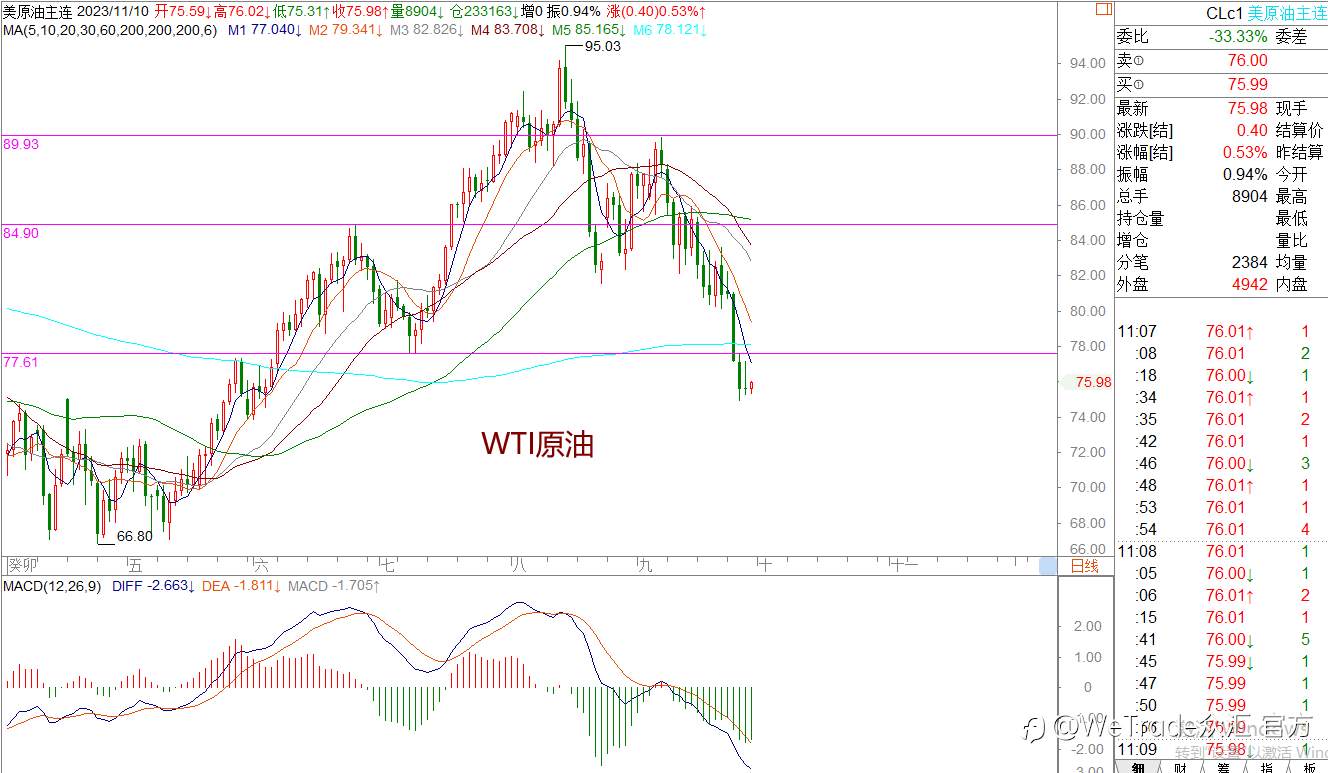Click the blue time-axis scroll thumb
Screen dimensions: 1328x773
click(x=1048, y=566)
